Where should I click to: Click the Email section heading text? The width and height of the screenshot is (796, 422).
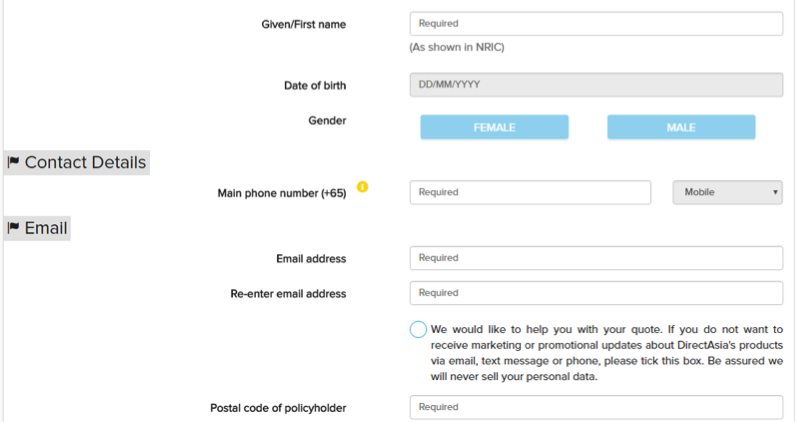click(46, 229)
